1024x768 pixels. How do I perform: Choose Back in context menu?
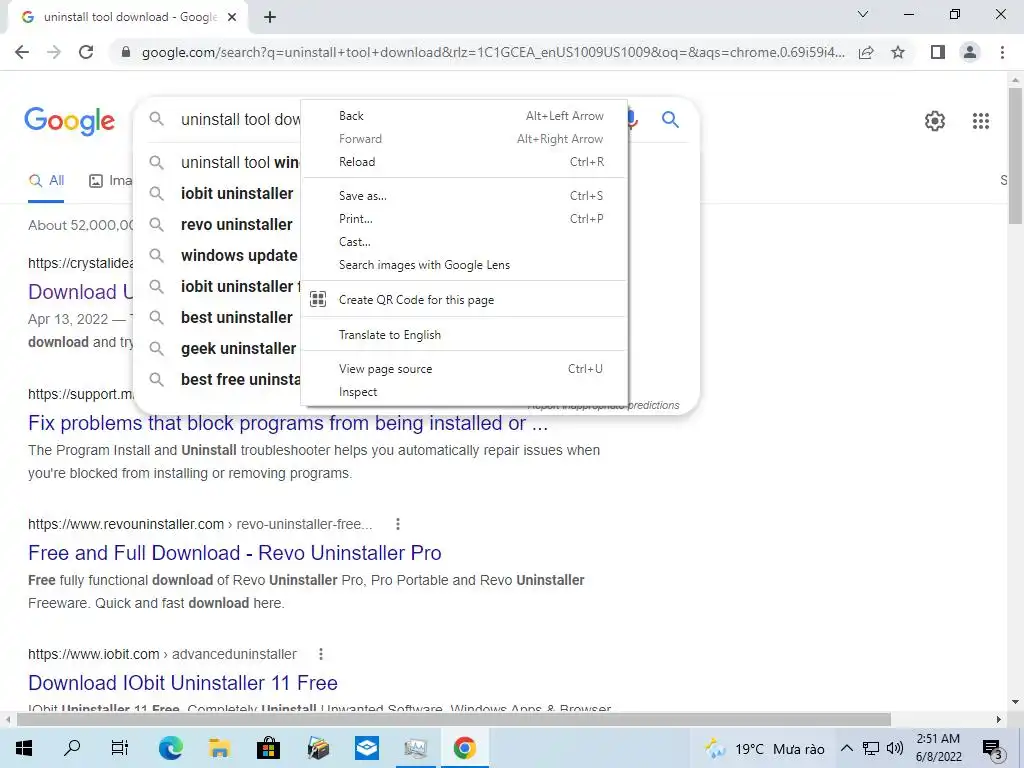(464, 116)
